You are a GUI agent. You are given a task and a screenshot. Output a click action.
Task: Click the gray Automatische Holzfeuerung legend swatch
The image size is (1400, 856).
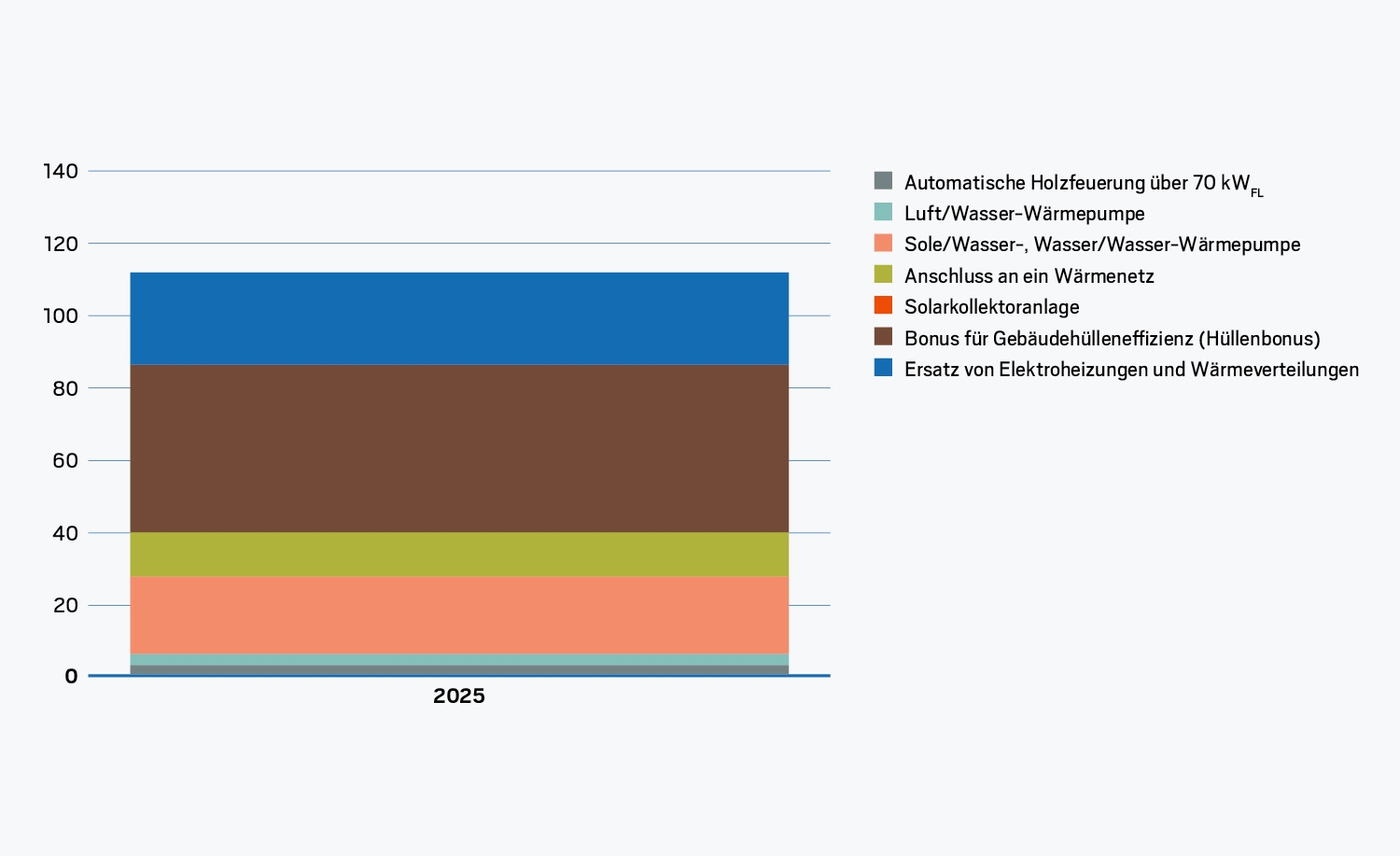click(x=883, y=180)
